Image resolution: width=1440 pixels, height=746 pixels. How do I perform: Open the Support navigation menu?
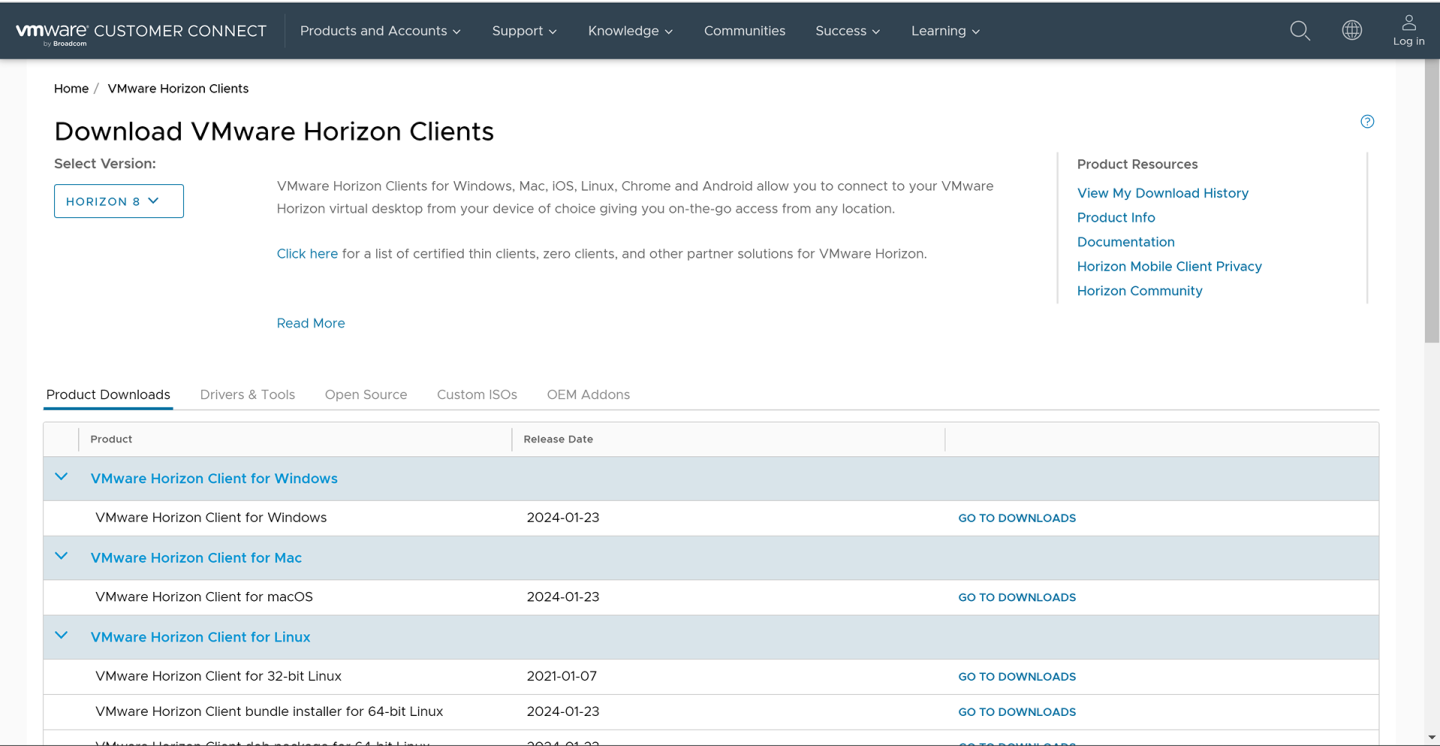[524, 30]
